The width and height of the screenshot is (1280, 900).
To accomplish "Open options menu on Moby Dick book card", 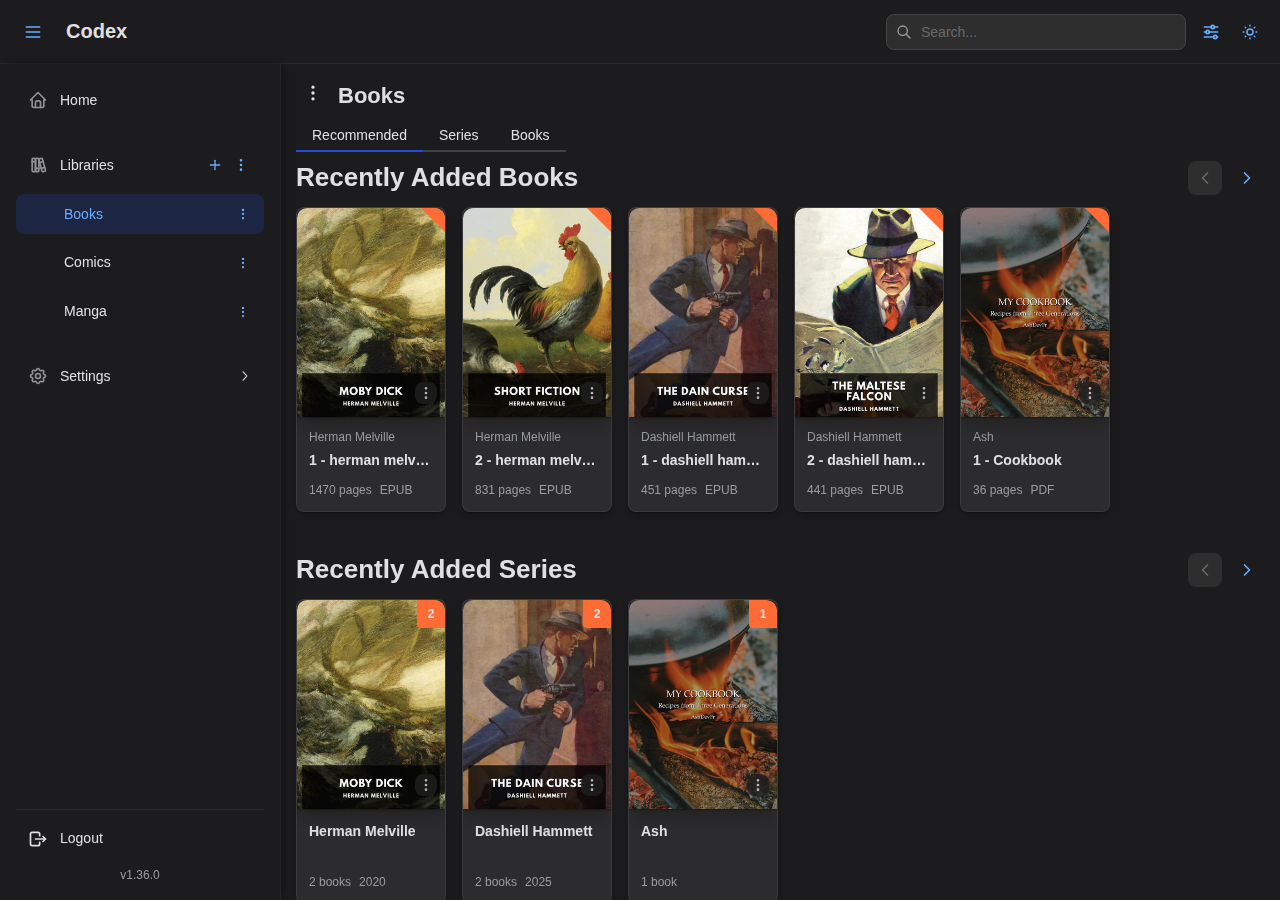I will pyautogui.click(x=426, y=393).
